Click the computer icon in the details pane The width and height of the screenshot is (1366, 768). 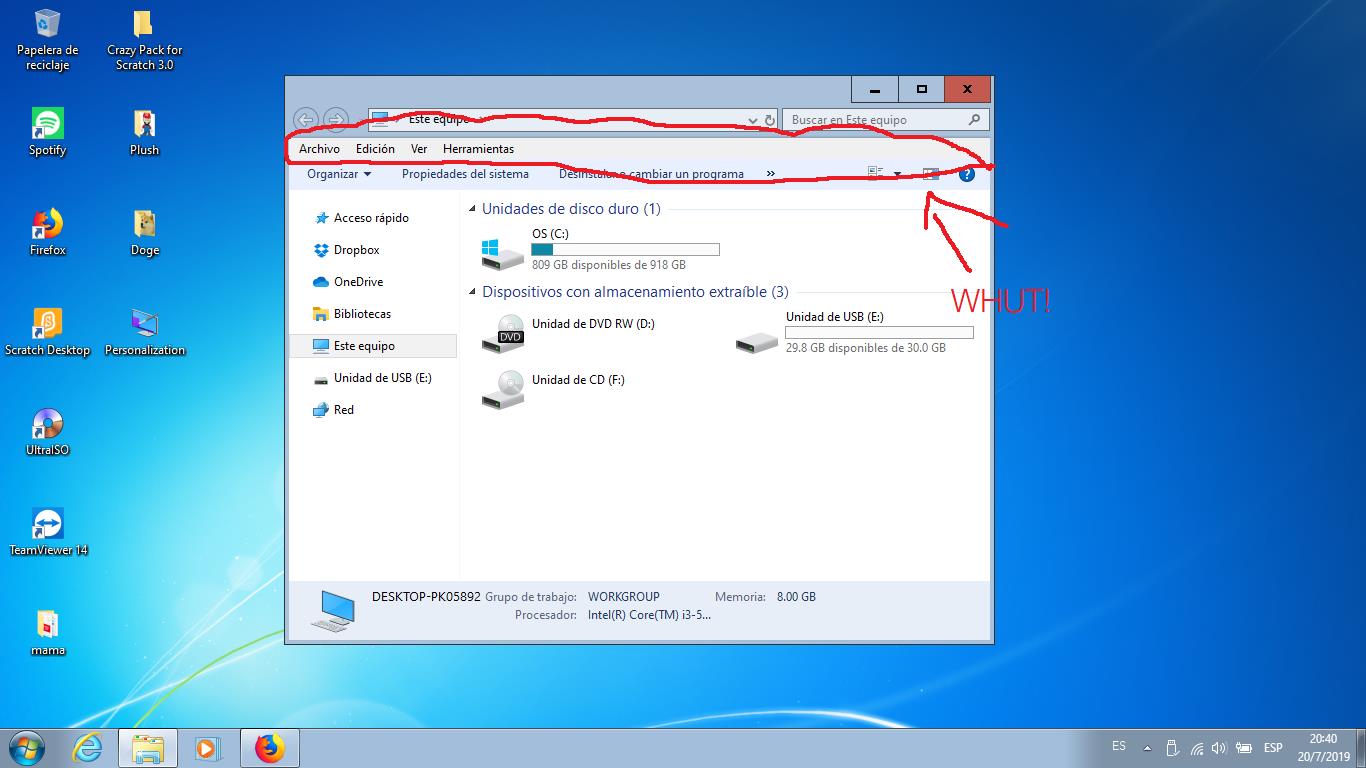331,610
